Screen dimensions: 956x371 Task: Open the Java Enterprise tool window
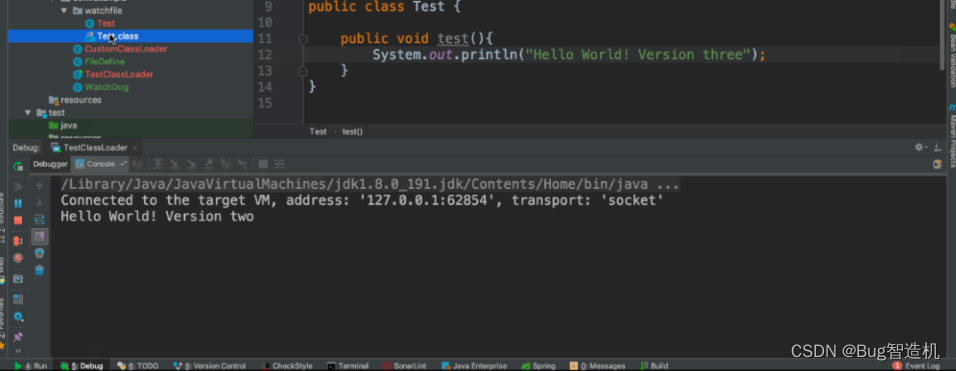point(475,366)
